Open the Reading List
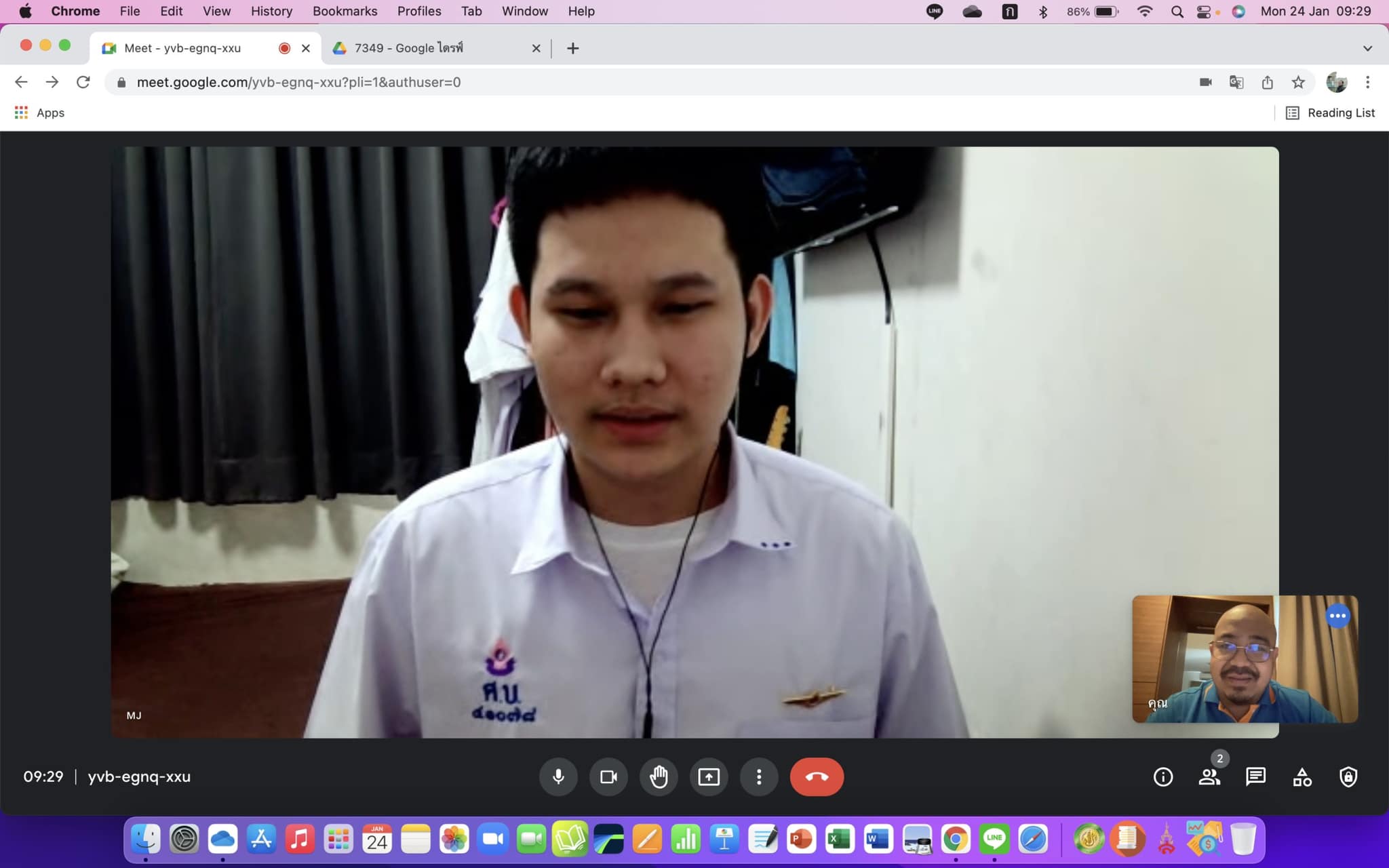The height and width of the screenshot is (868, 1389). point(1330,113)
